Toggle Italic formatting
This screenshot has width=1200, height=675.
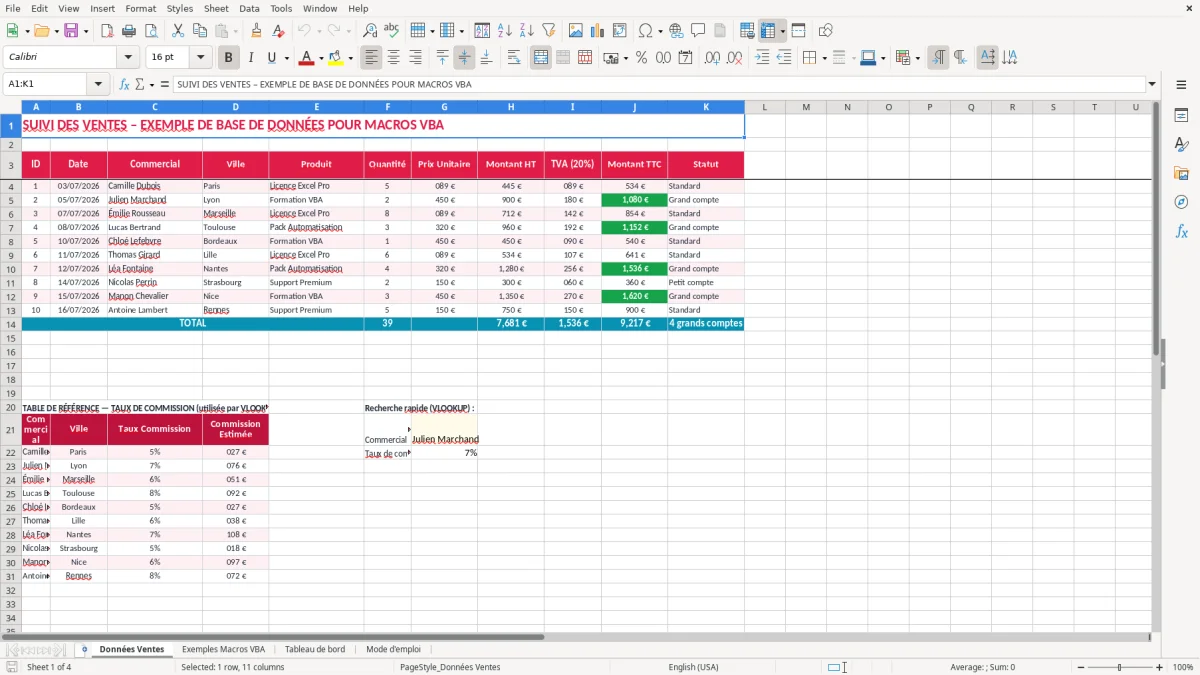(x=251, y=58)
